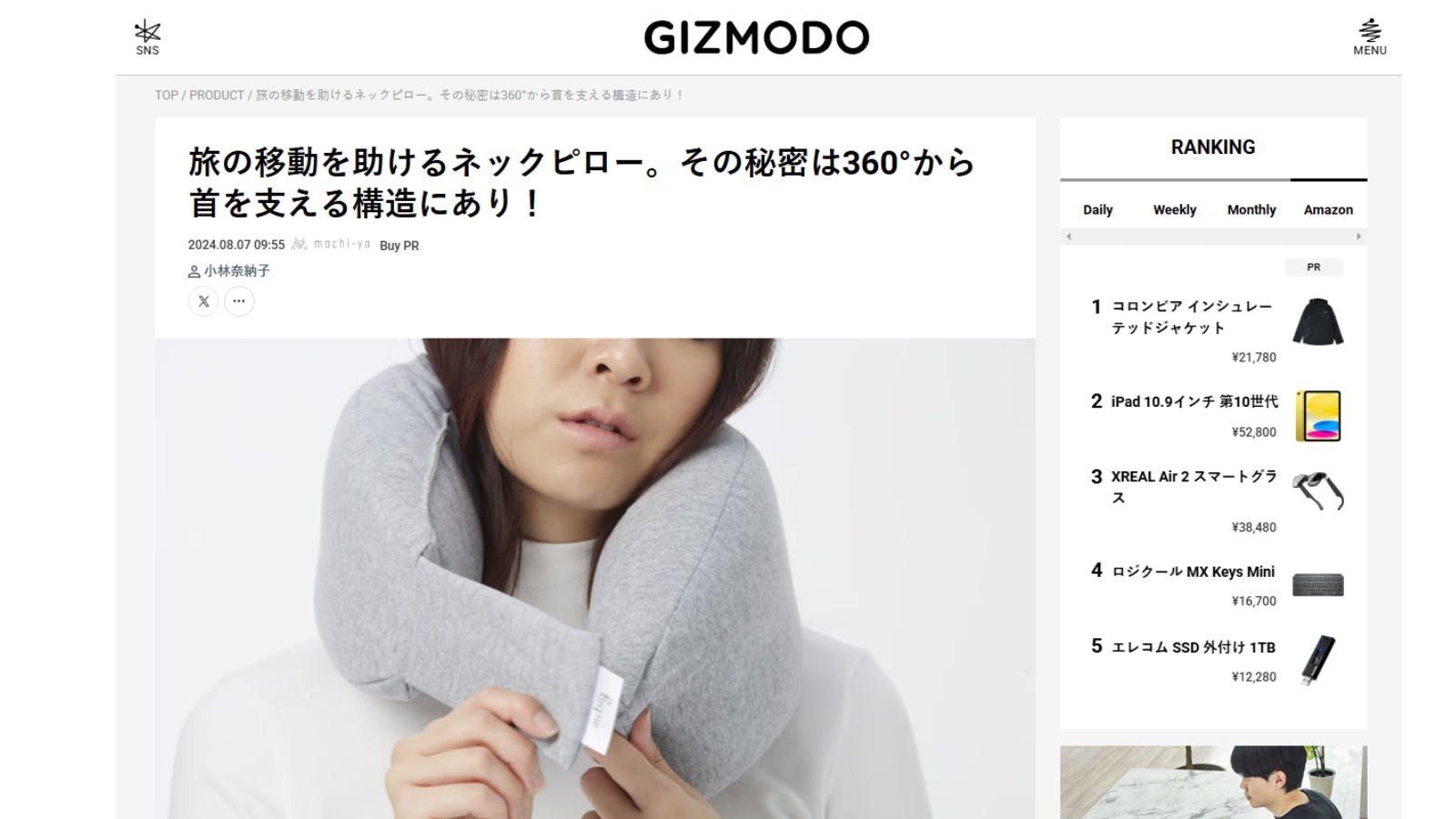Switch to the Daily ranking tab
Viewport: 1456px width, 819px height.
pyautogui.click(x=1097, y=209)
